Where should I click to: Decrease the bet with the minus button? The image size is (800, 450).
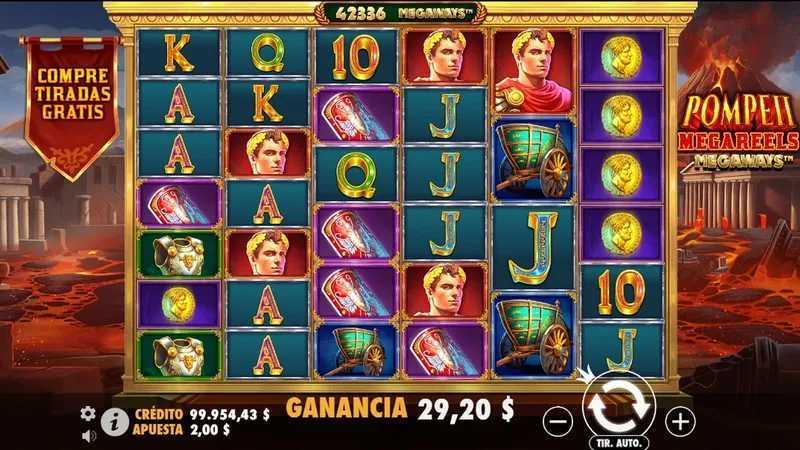[558, 421]
